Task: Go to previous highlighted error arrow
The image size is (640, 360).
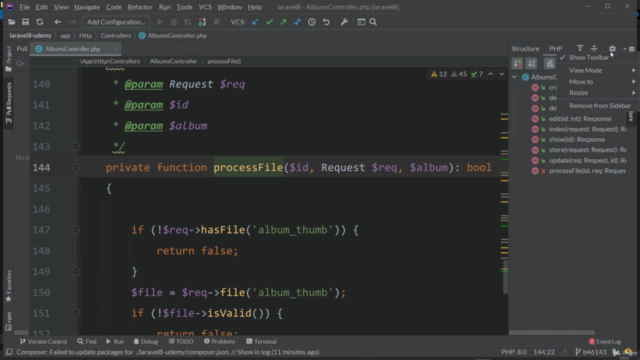Action: [491, 74]
